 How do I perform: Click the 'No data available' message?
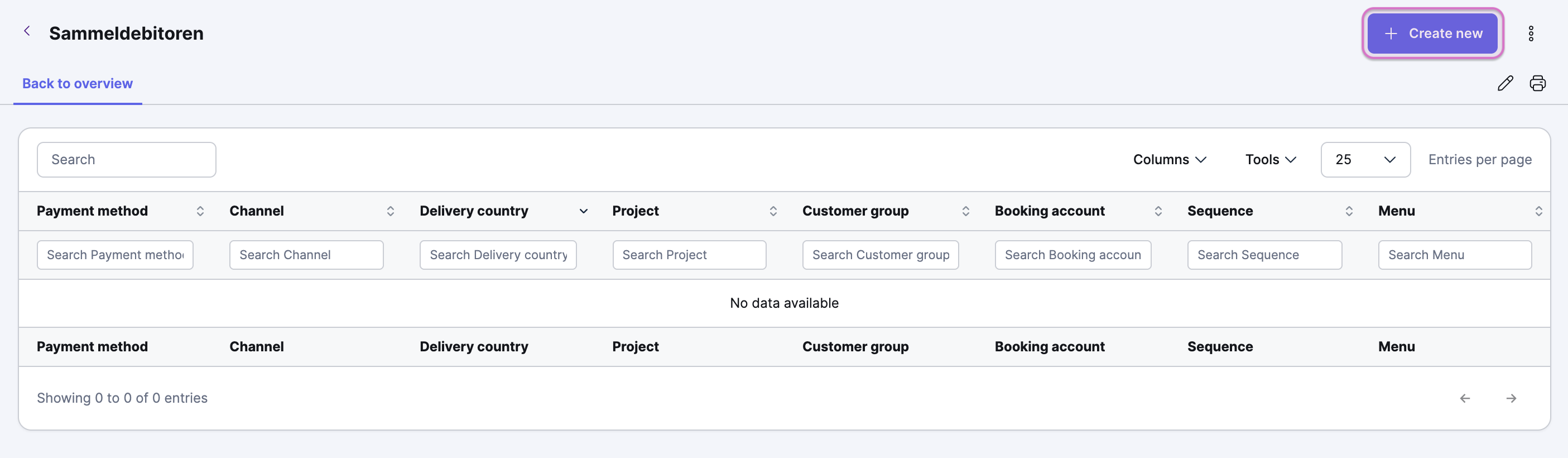[784, 303]
